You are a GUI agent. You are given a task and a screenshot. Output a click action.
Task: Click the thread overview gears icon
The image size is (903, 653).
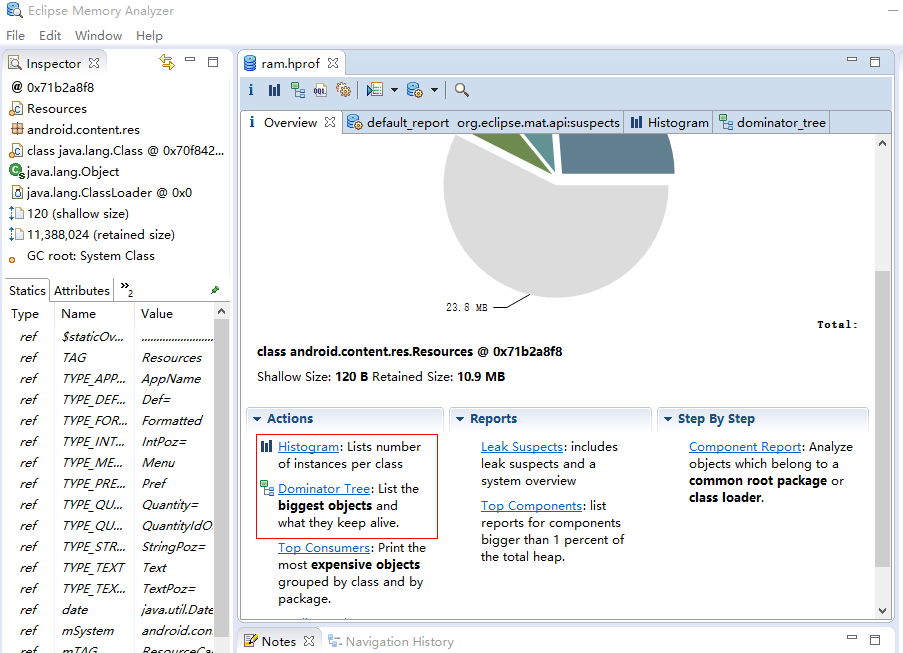pyautogui.click(x=344, y=90)
